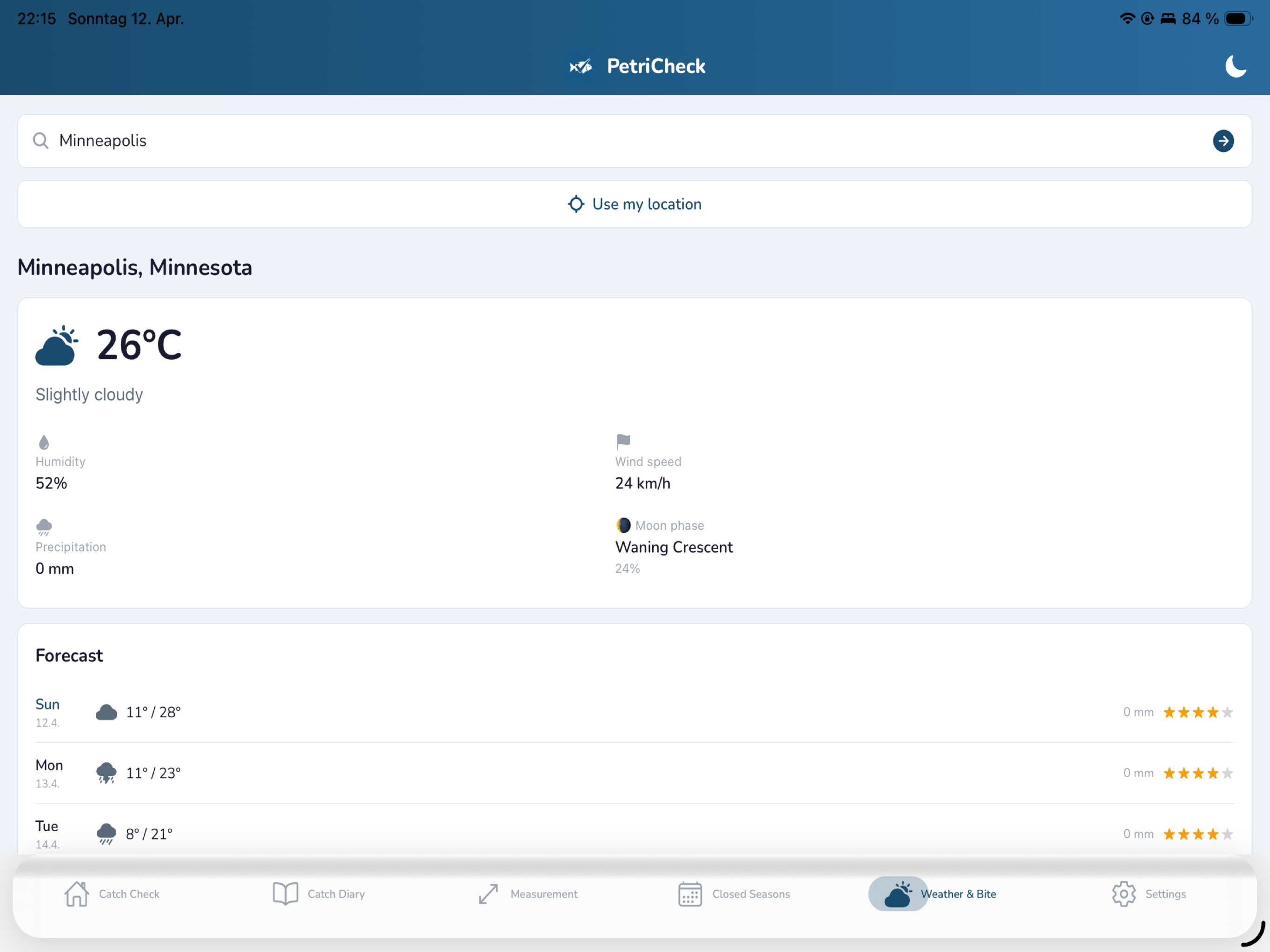This screenshot has height=952, width=1270.
Task: Click the Forecast heading
Action: click(69, 656)
